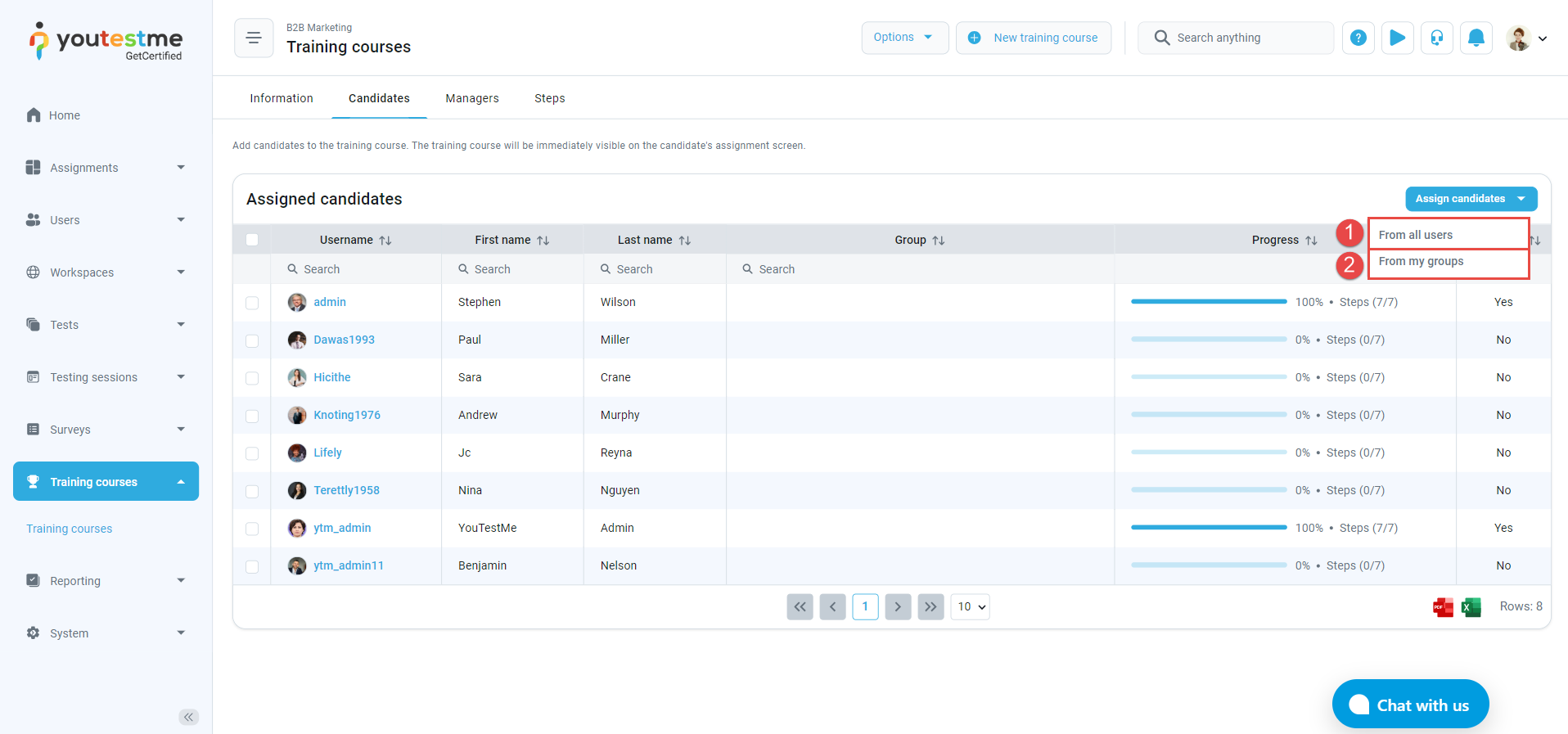
Task: Click the New training course button
Action: (x=1034, y=38)
